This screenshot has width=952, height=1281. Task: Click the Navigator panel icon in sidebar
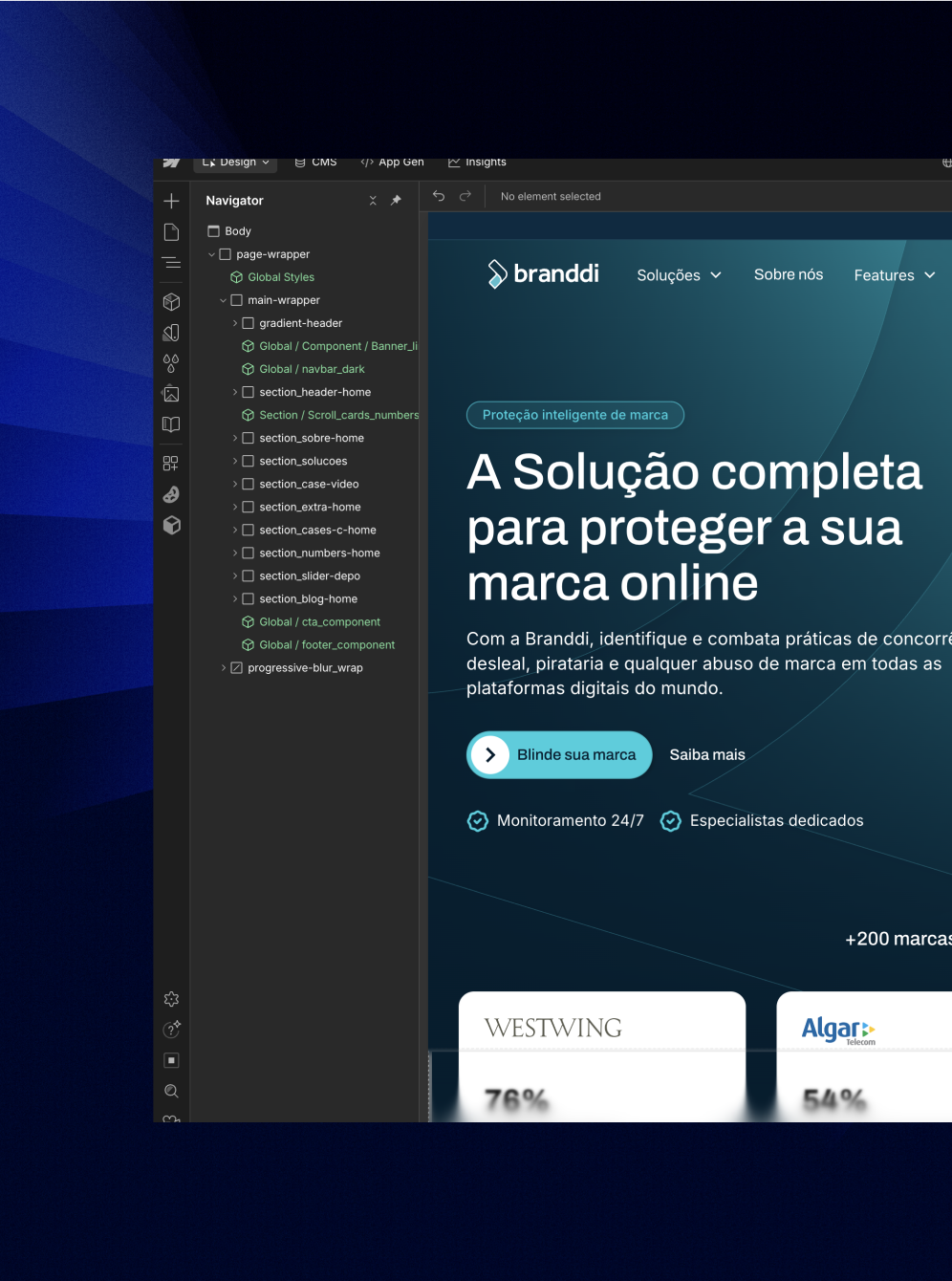(x=171, y=262)
